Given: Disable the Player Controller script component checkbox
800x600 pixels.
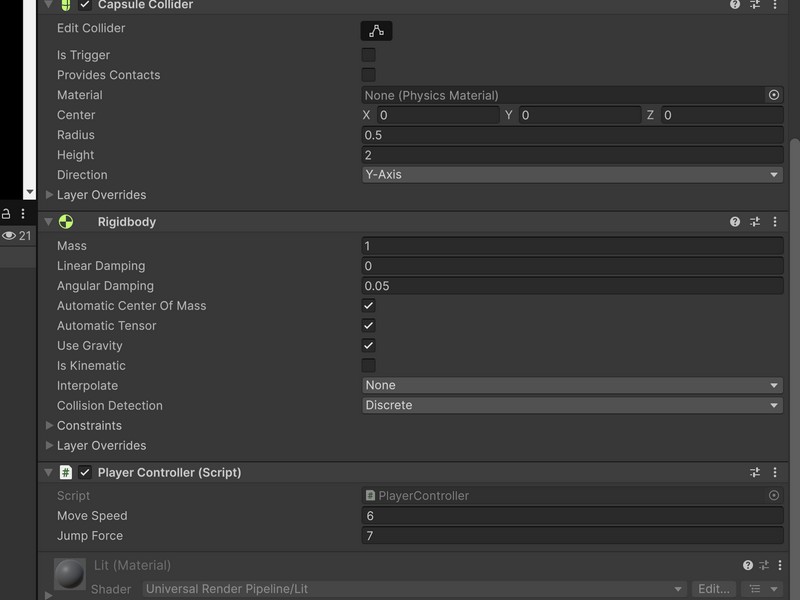Looking at the screenshot, I should pyautogui.click(x=85, y=472).
